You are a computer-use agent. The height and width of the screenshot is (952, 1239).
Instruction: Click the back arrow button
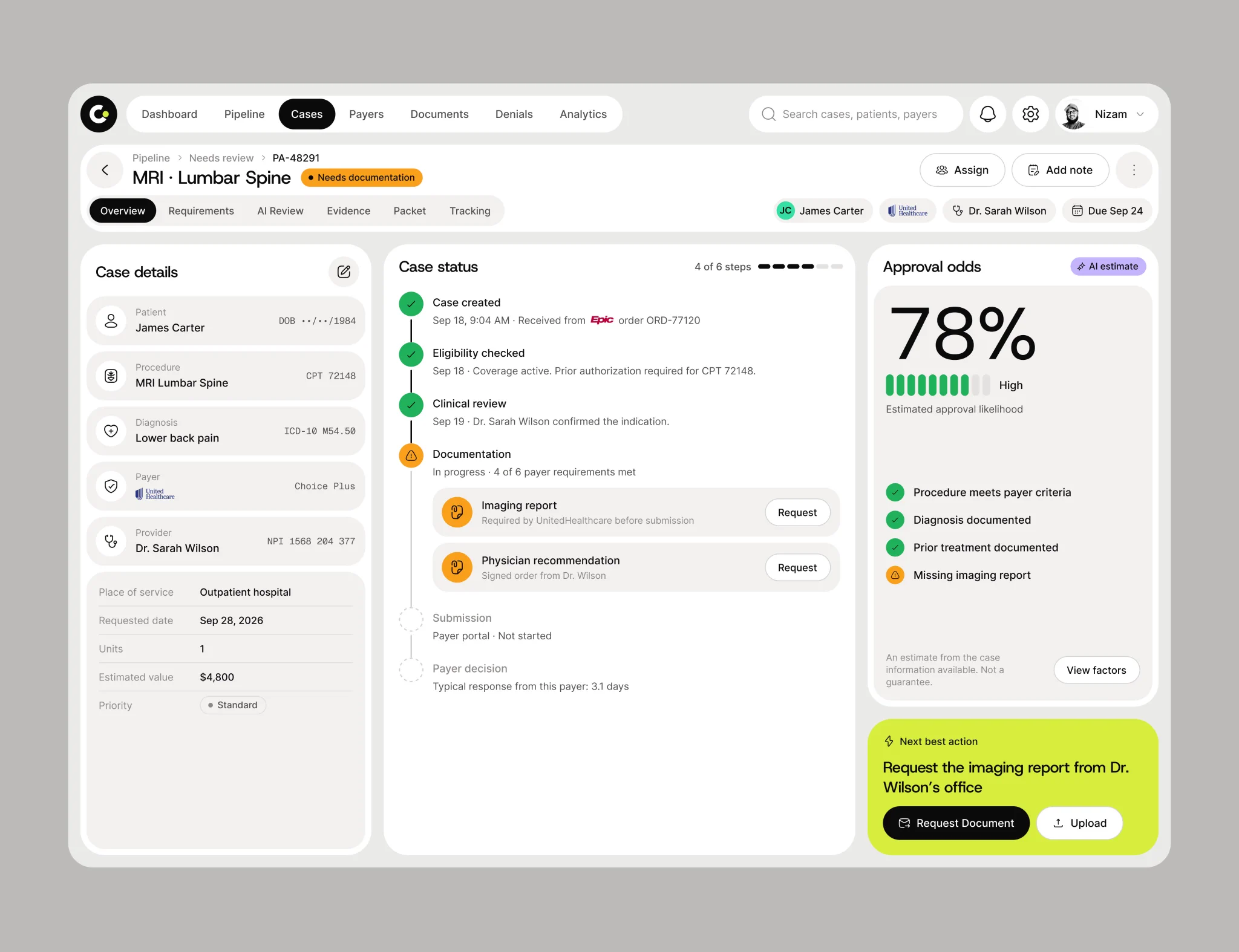(x=105, y=170)
